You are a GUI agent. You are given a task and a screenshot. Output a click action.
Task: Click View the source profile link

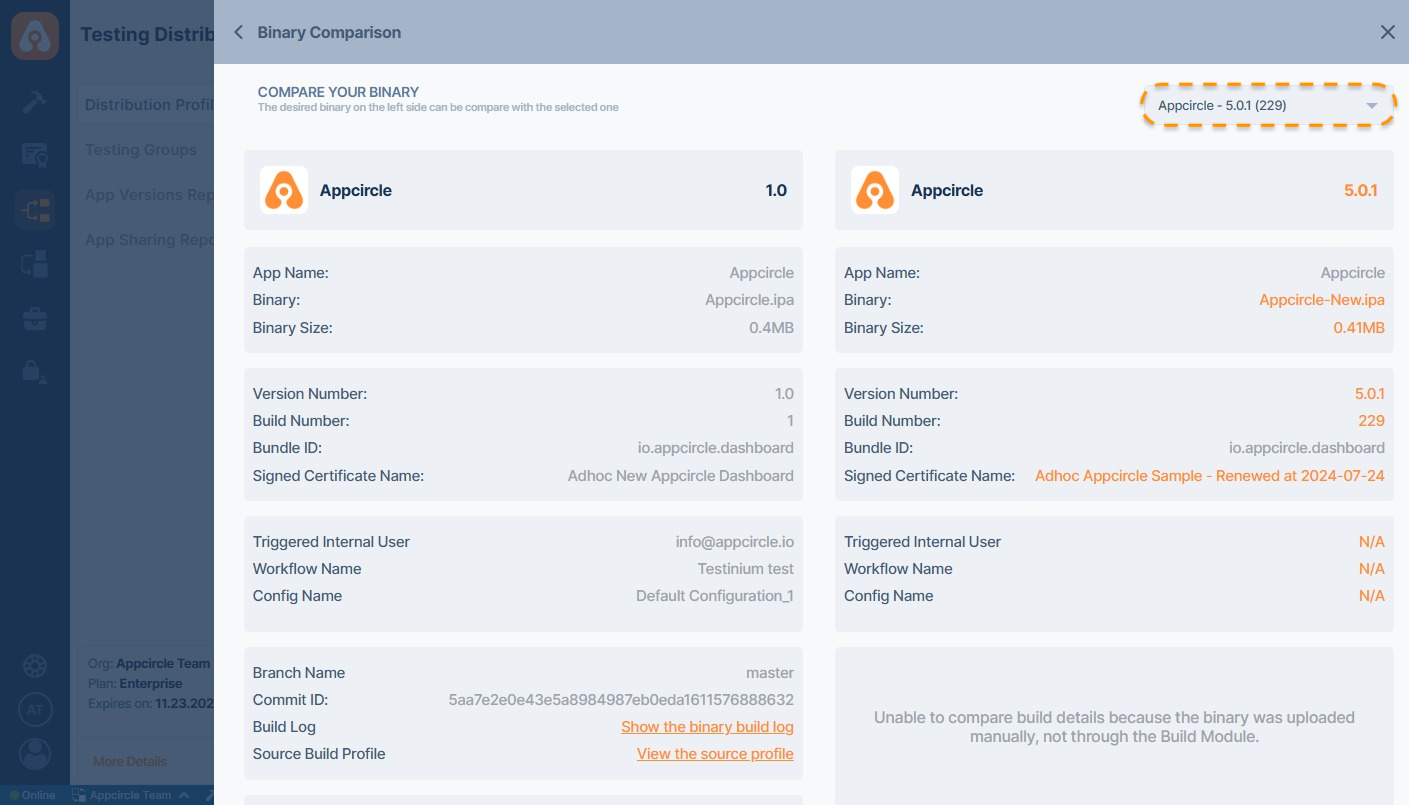pos(715,754)
